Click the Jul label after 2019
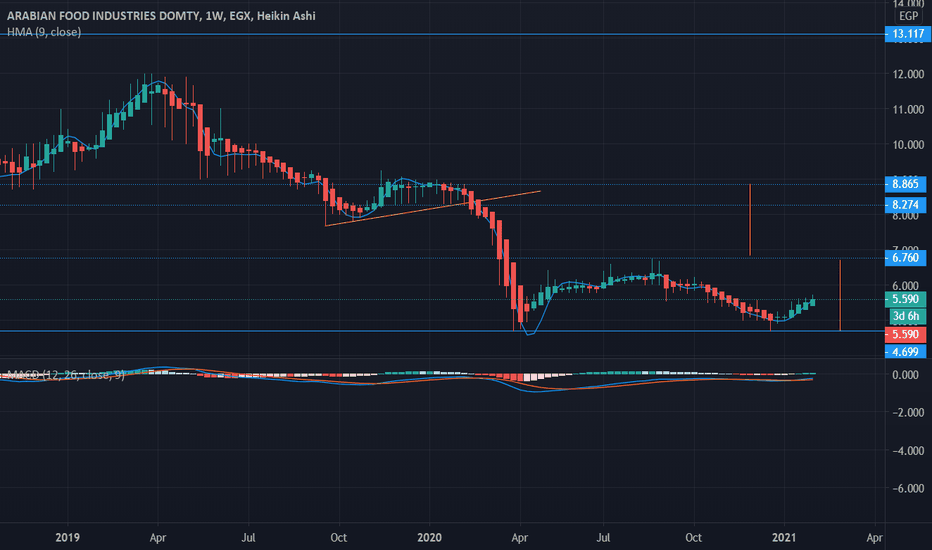 [x=248, y=538]
